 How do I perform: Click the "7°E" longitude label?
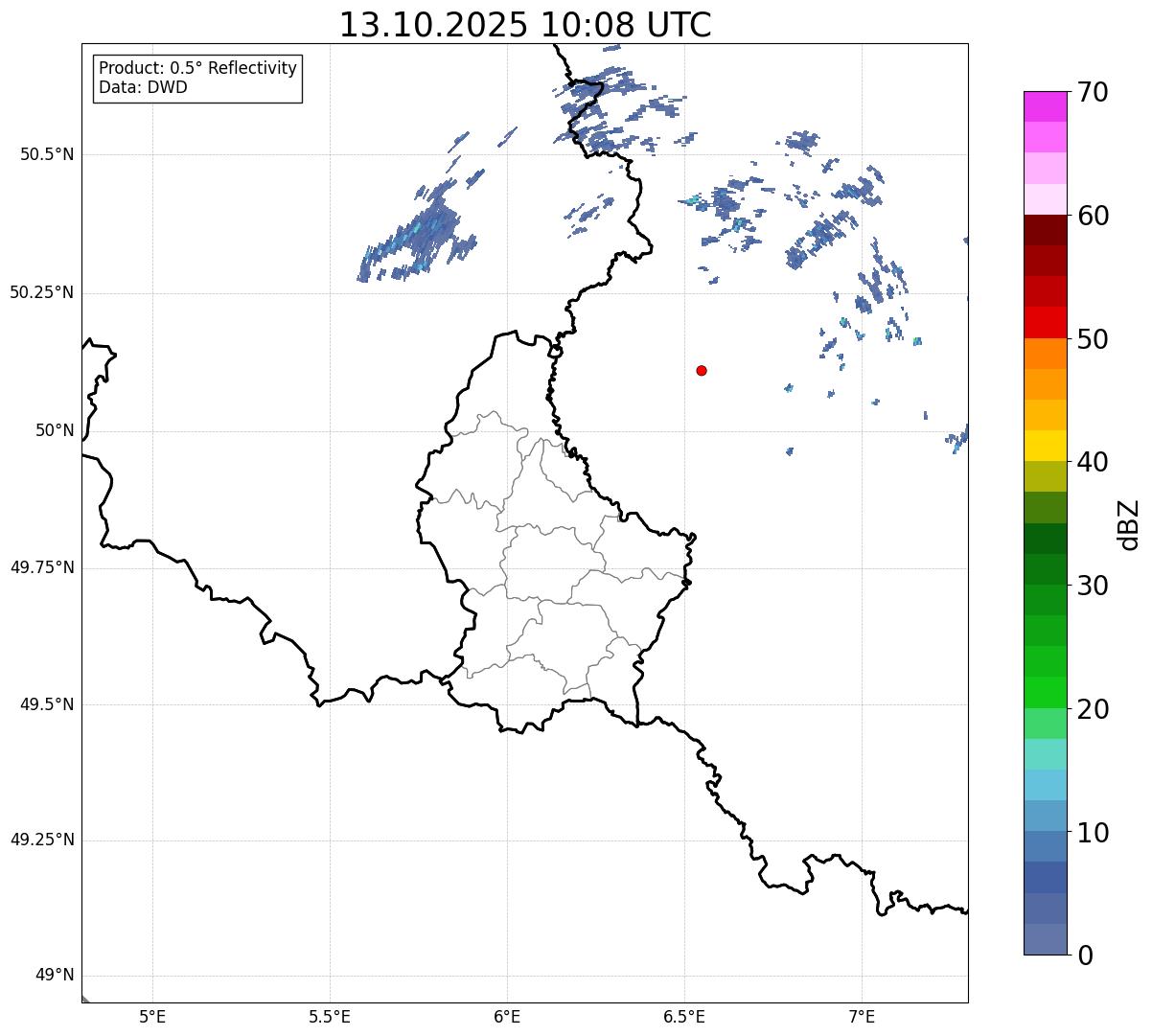(x=862, y=1017)
